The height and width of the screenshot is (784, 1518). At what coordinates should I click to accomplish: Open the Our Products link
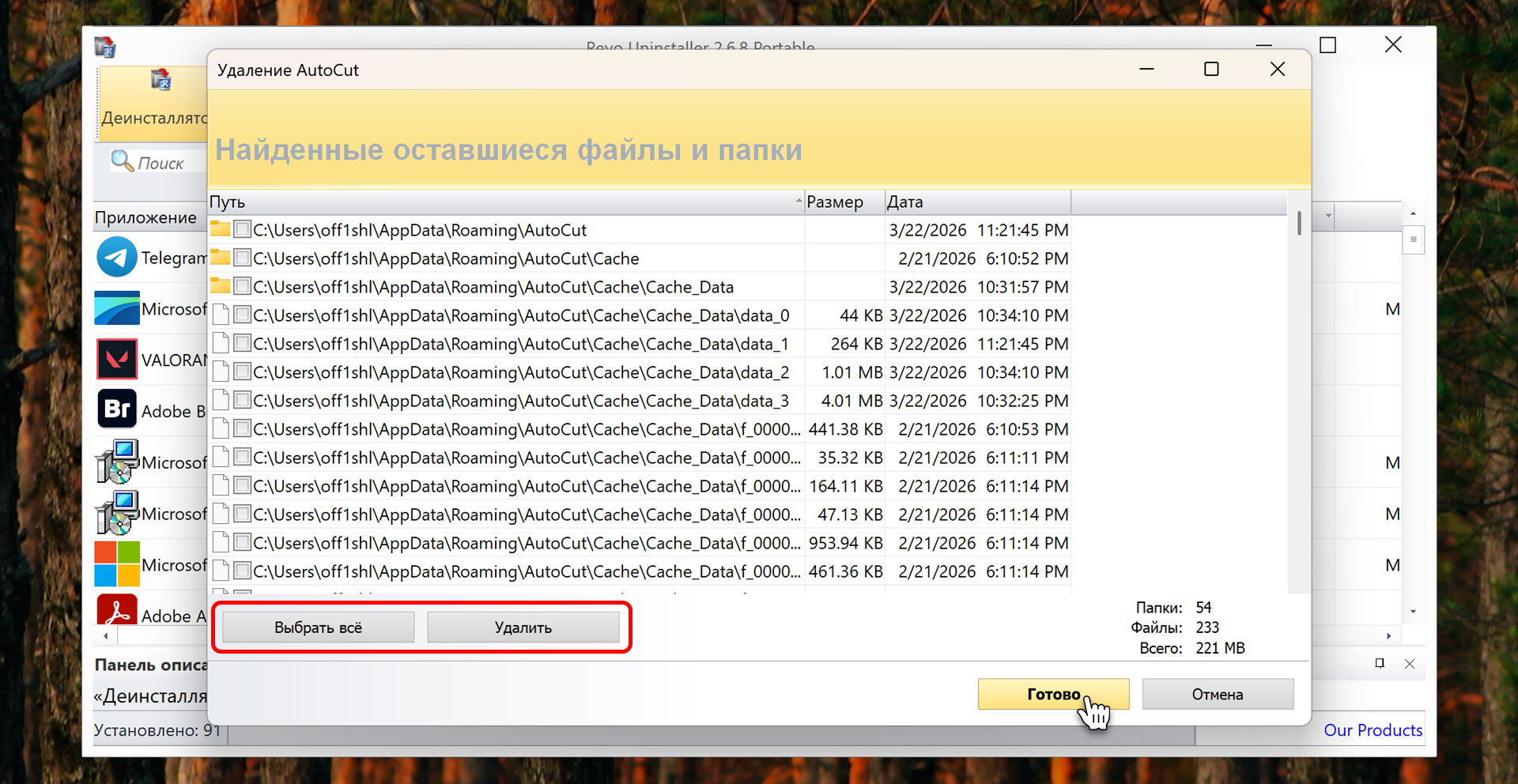1373,730
